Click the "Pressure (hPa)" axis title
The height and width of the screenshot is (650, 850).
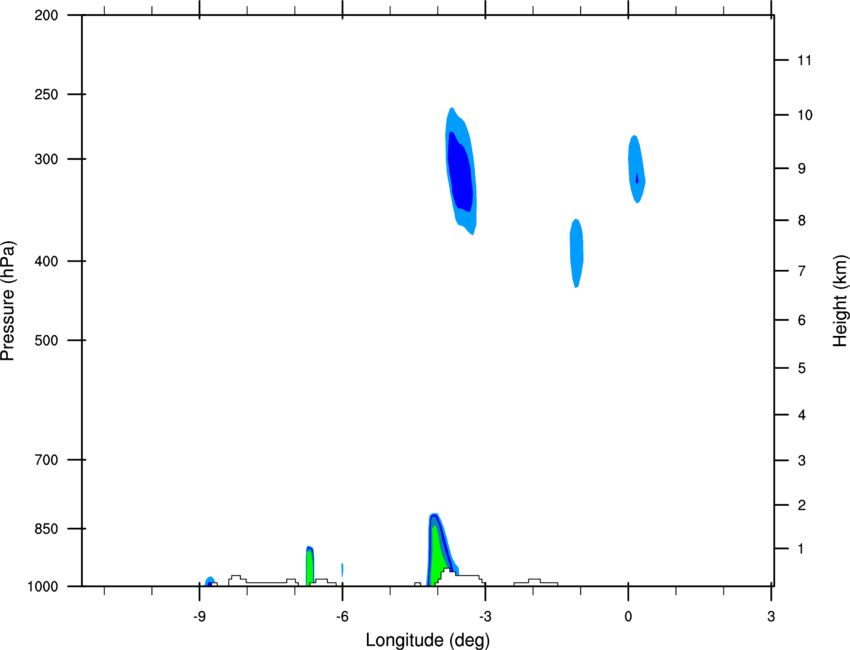point(8,301)
